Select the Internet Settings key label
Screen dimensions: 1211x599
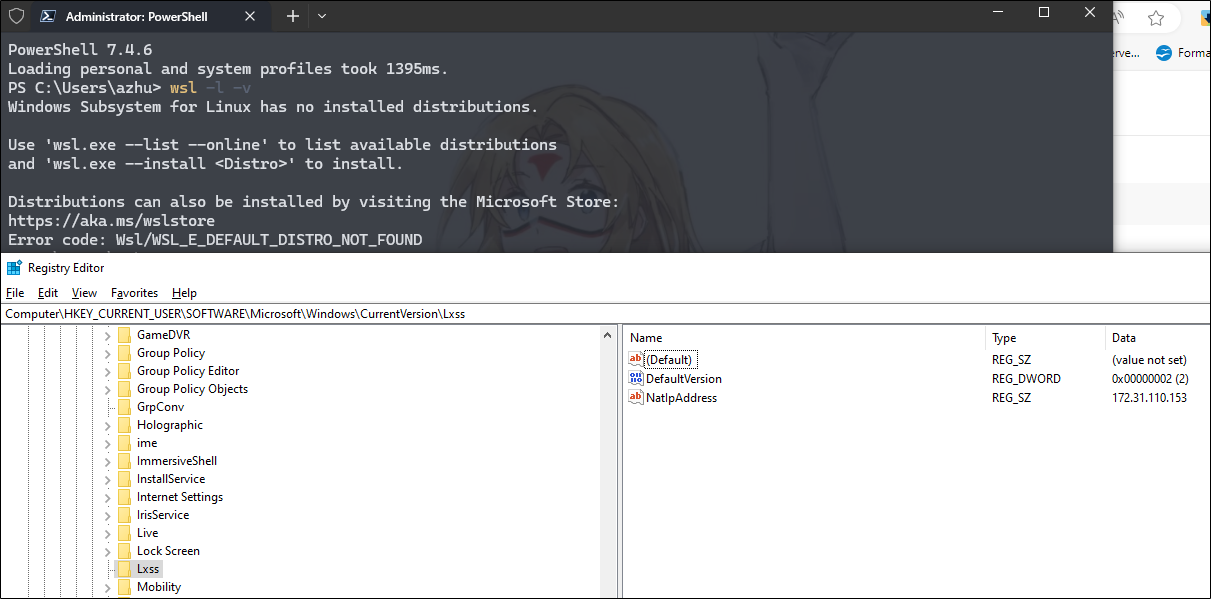180,497
